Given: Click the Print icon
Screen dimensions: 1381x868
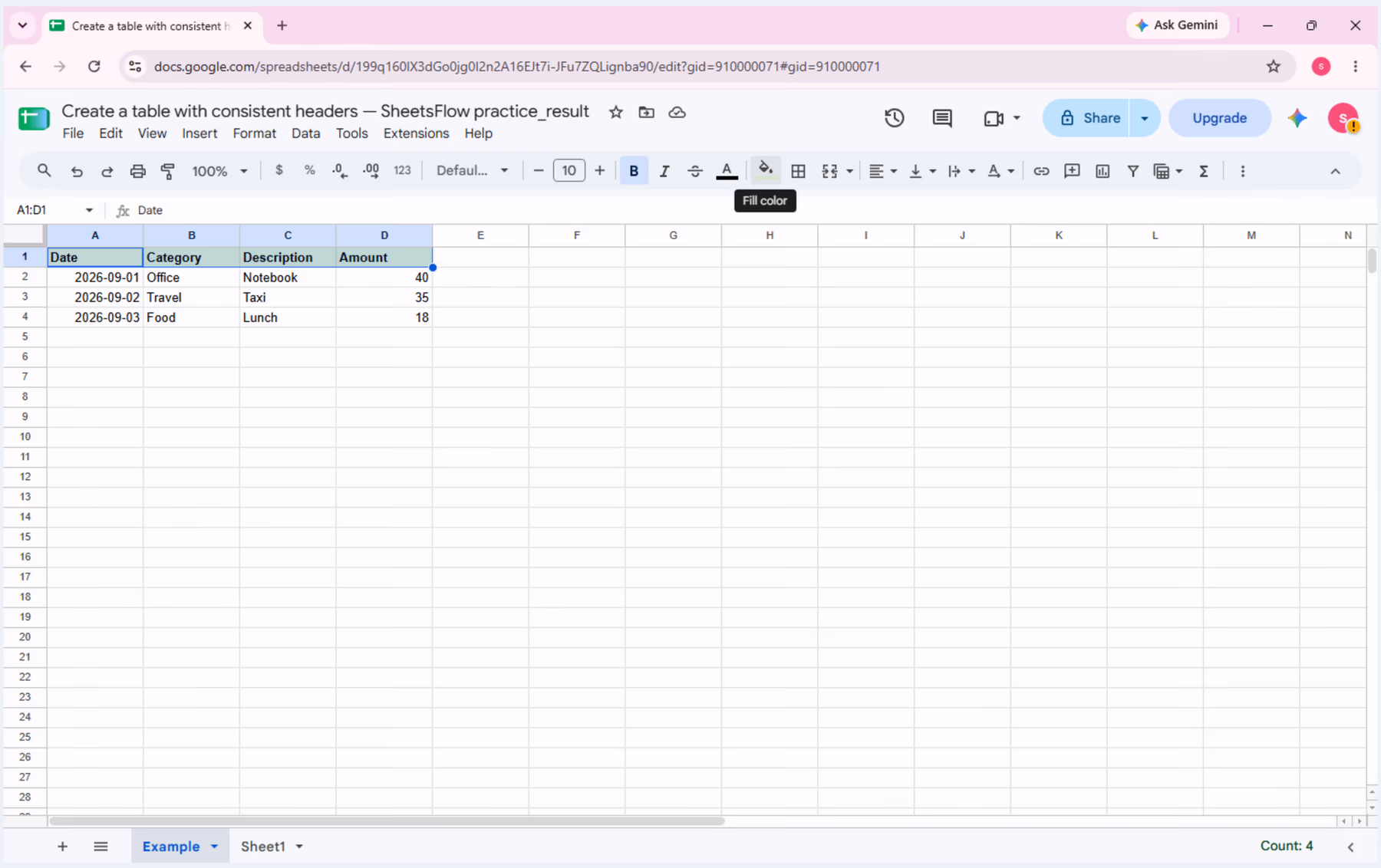Looking at the screenshot, I should click(x=137, y=171).
